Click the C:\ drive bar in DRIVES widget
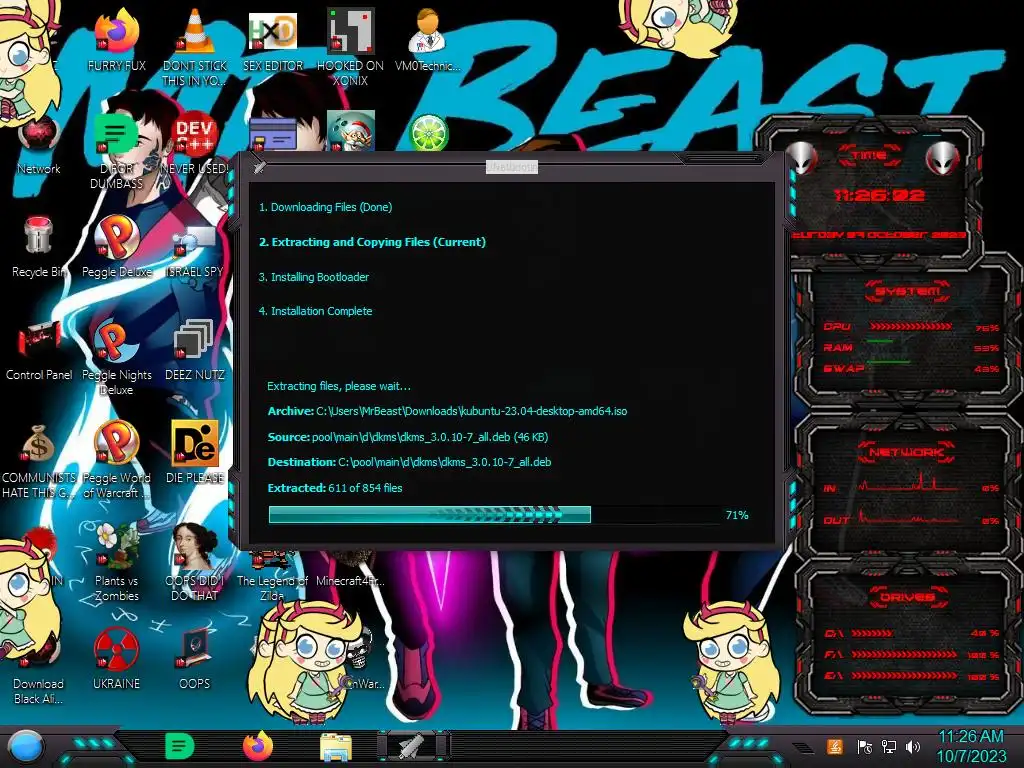Screen dimensions: 1024x768 pyautogui.click(x=872, y=633)
